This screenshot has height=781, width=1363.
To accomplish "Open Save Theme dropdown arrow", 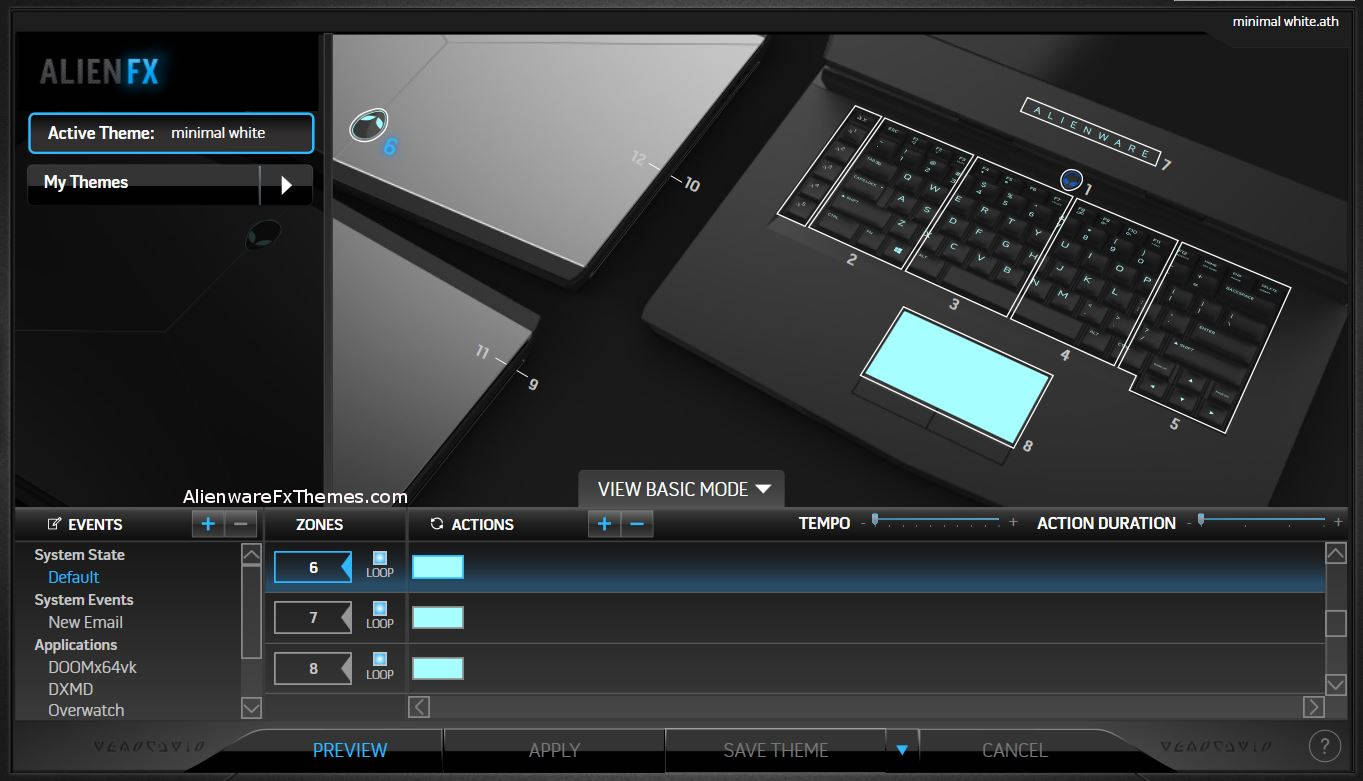I will (902, 750).
